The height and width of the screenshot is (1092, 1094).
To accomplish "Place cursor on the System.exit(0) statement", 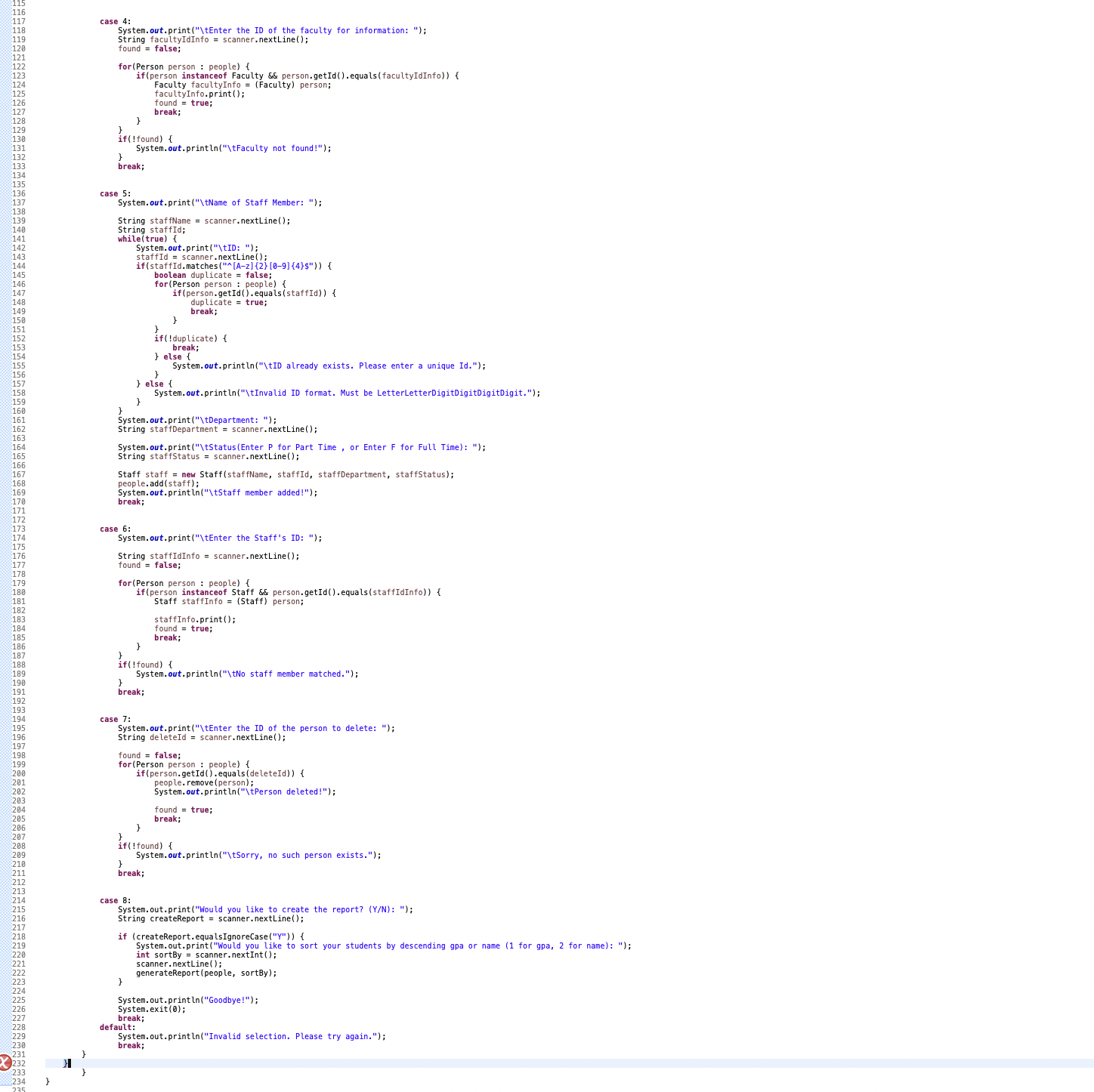I will click(151, 1009).
